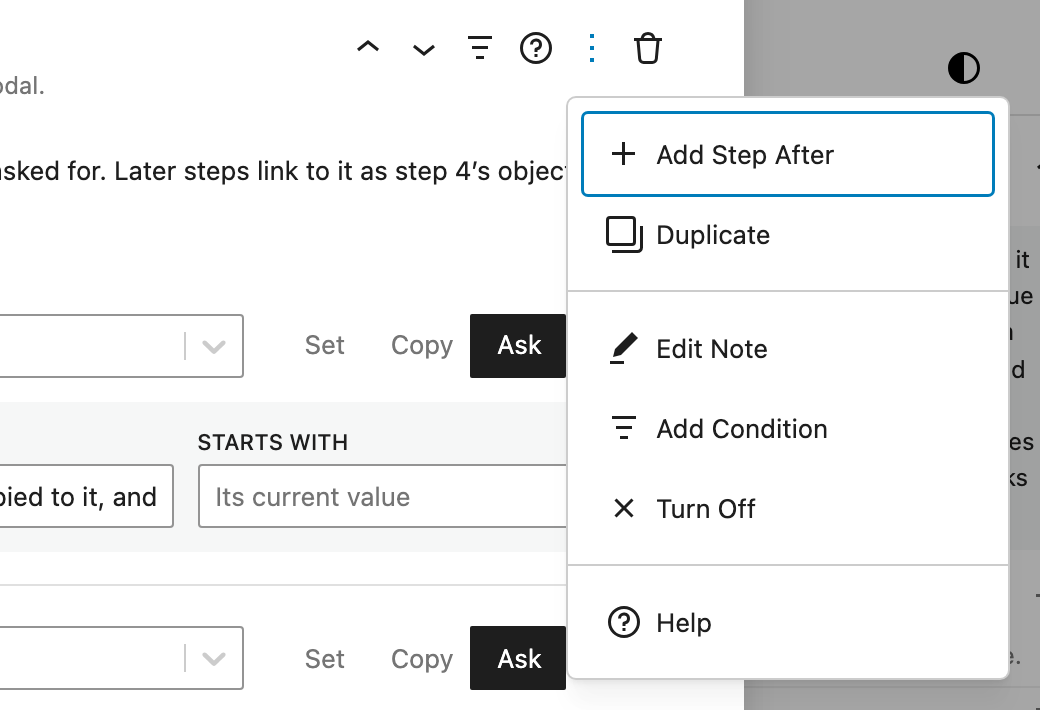Expand the lower field dropdown arrow
The width and height of the screenshot is (1040, 710).
coord(214,658)
